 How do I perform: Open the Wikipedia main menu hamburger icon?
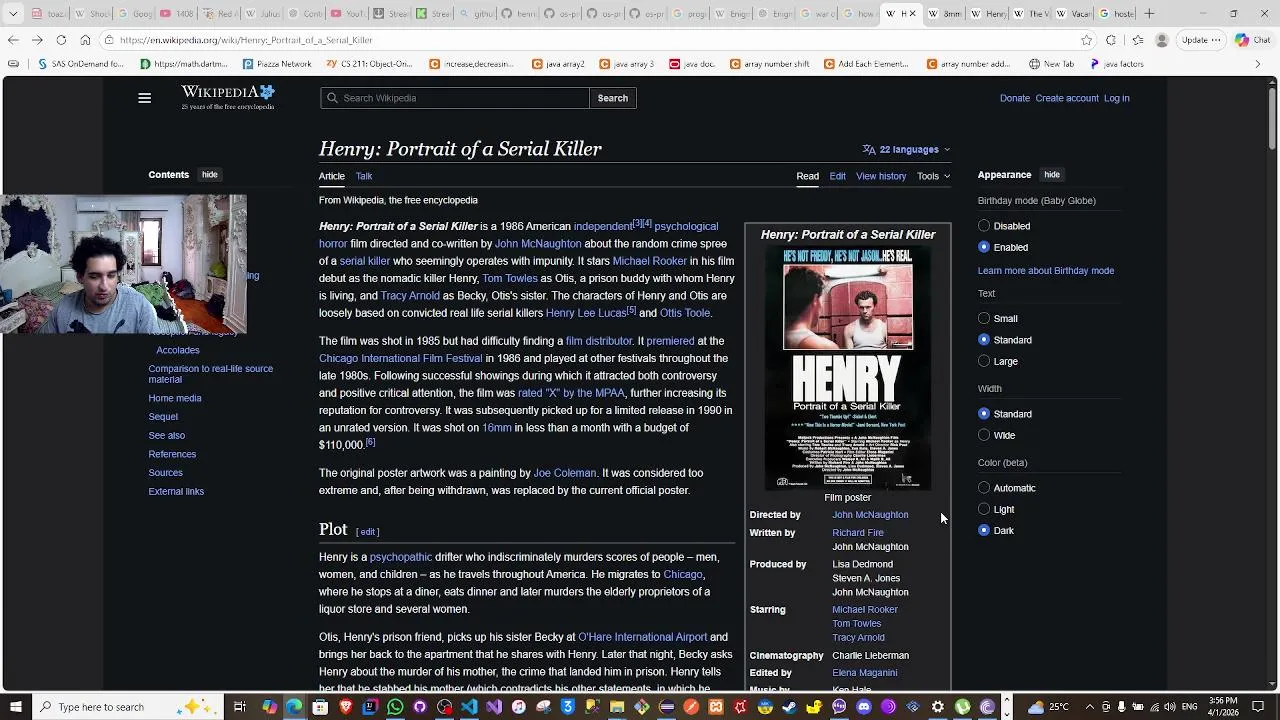tap(144, 98)
